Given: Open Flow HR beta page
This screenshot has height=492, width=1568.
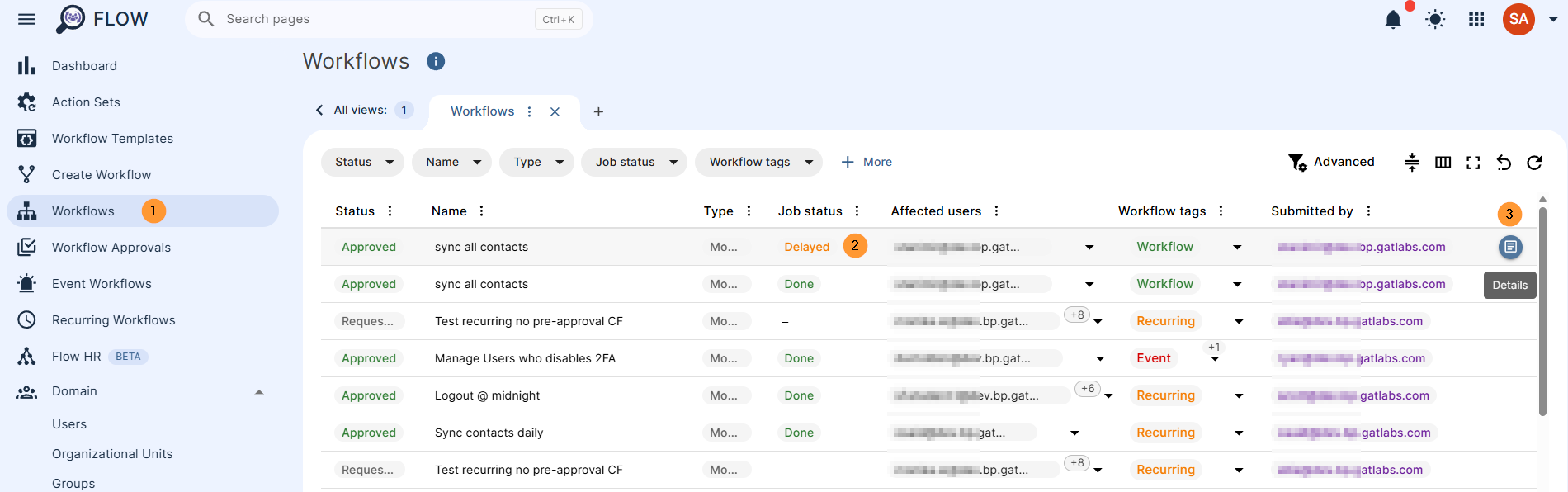Looking at the screenshot, I should click(x=76, y=357).
